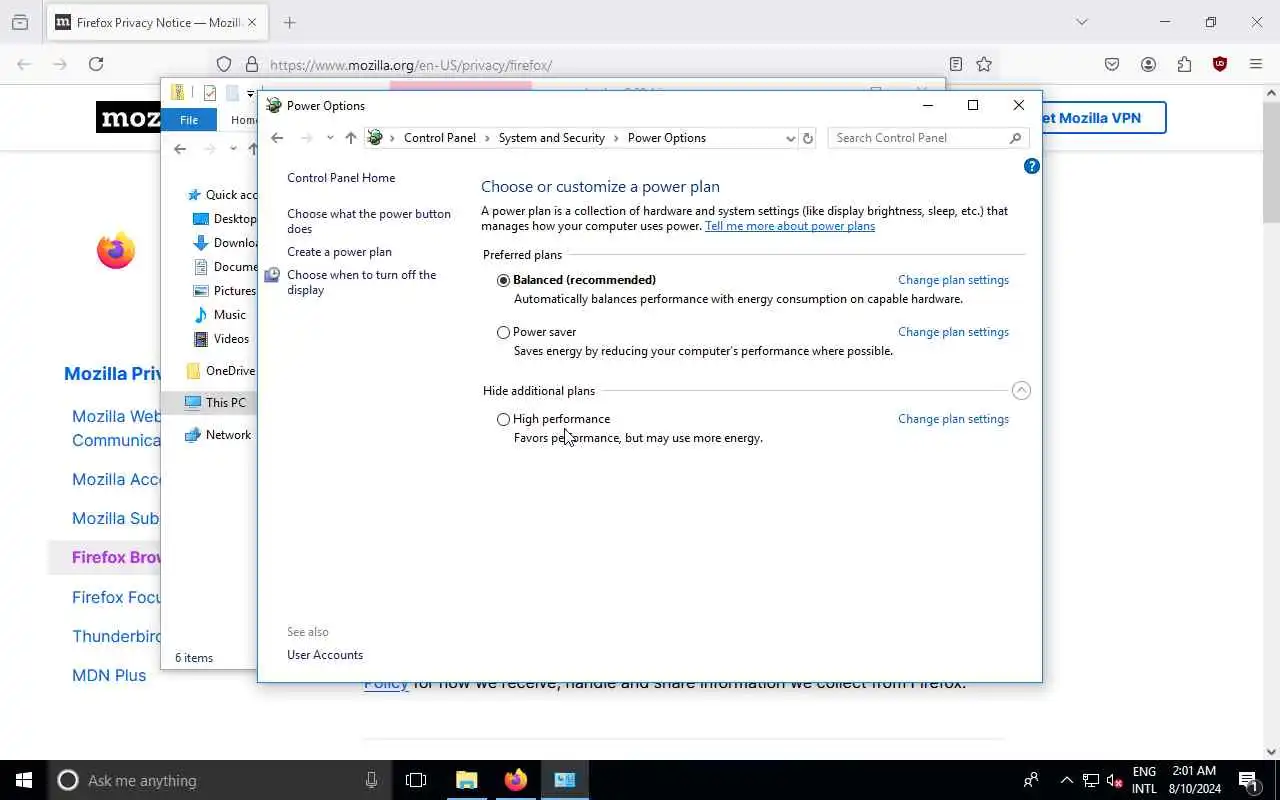This screenshot has height=800, width=1280.
Task: Click the System and Security breadcrumb segment
Action: (552, 138)
